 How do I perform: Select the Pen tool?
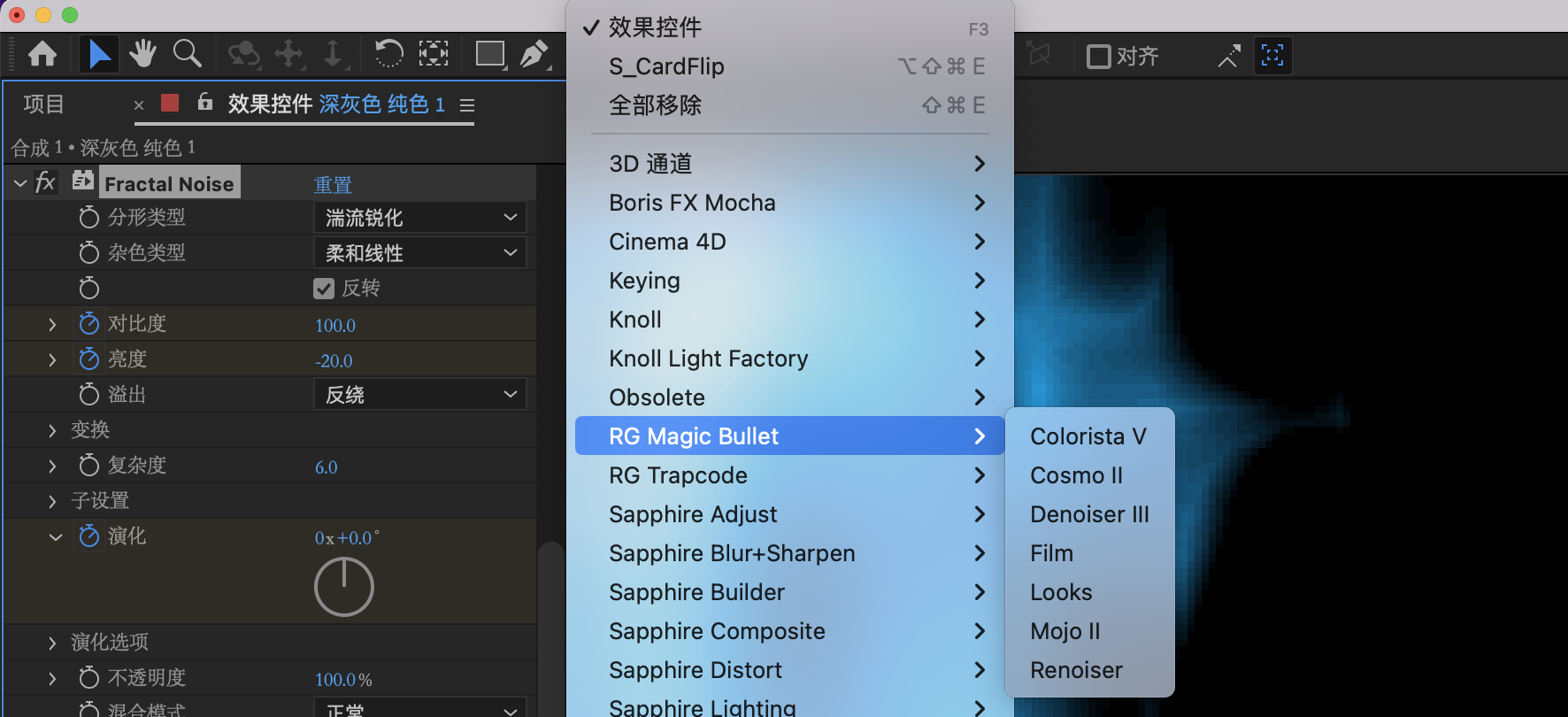(x=534, y=55)
